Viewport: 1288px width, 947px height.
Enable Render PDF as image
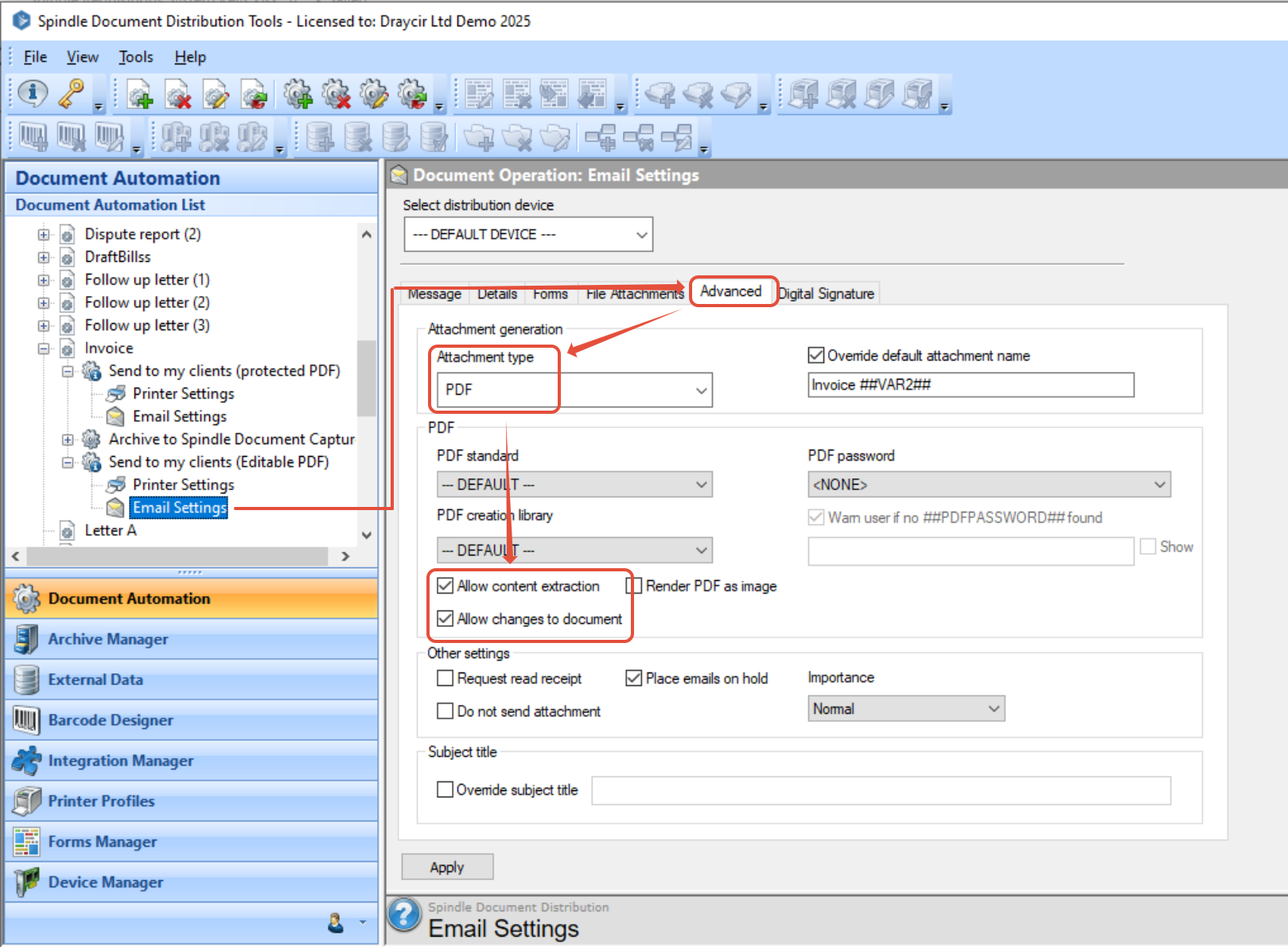coord(634,586)
